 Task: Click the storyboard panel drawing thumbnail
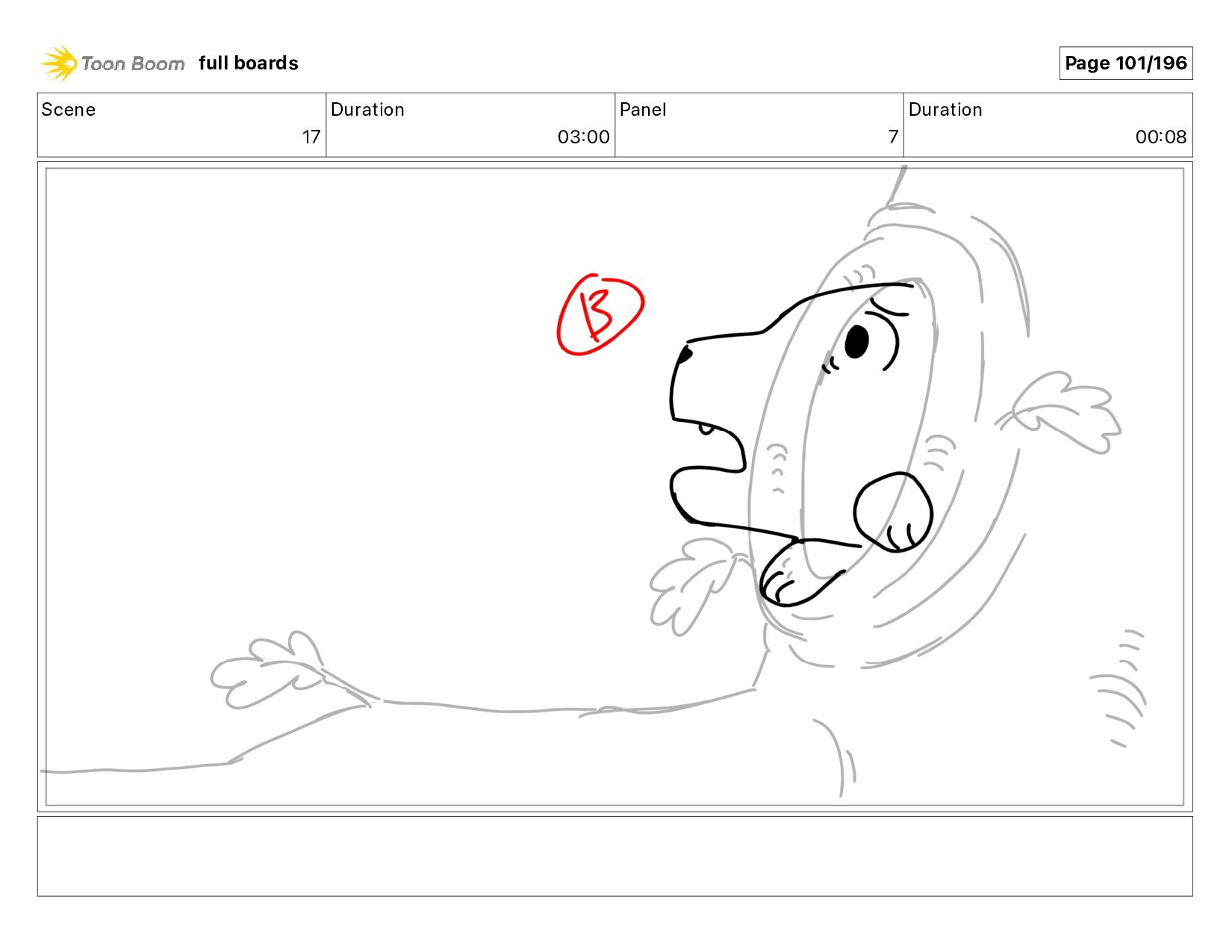coord(615,487)
